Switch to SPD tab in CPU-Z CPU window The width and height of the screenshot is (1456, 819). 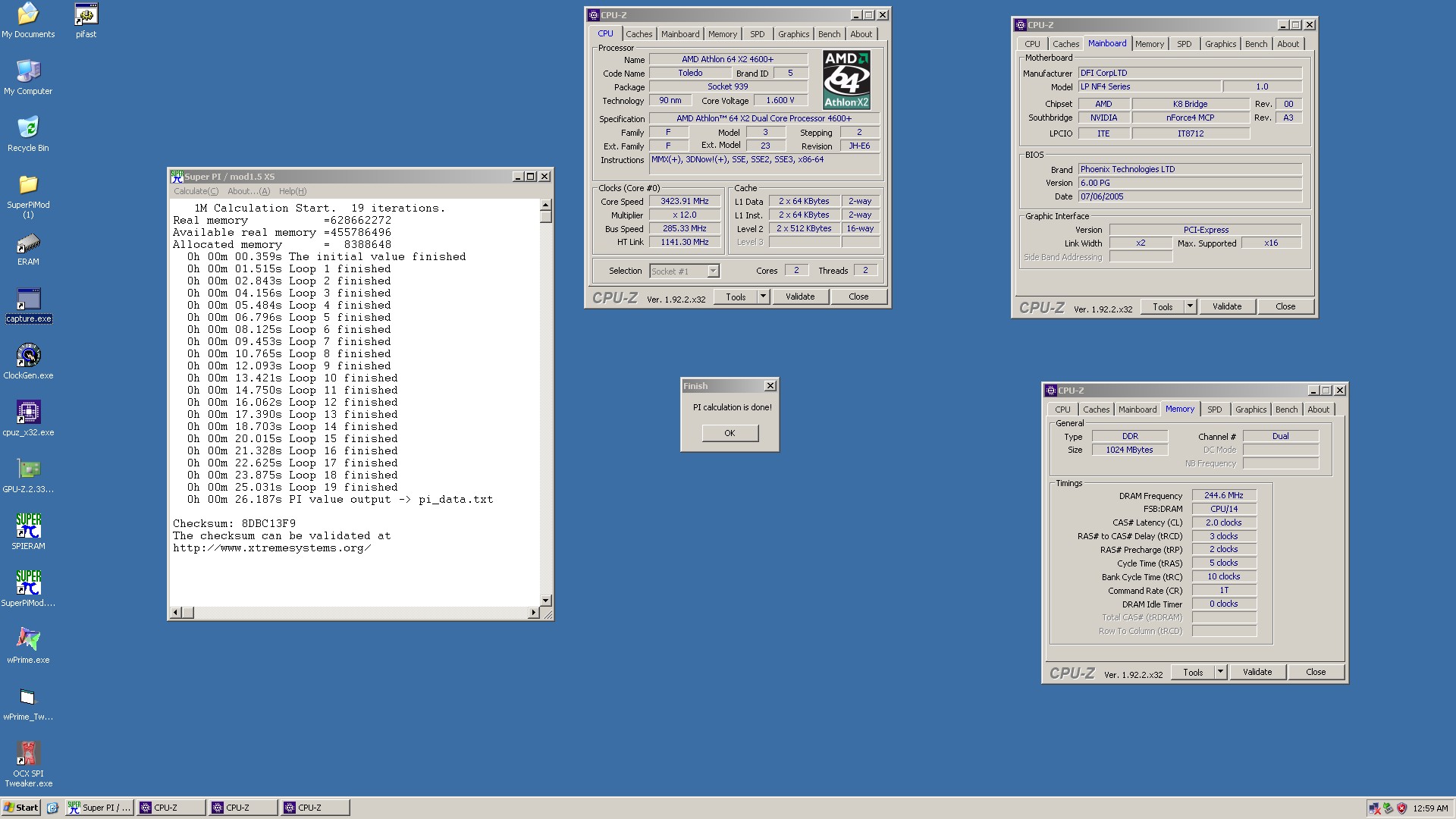757,34
